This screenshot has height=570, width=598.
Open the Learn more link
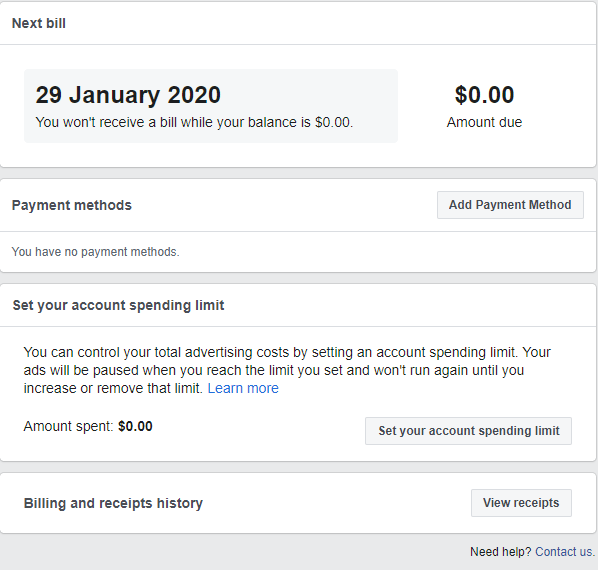coord(243,388)
